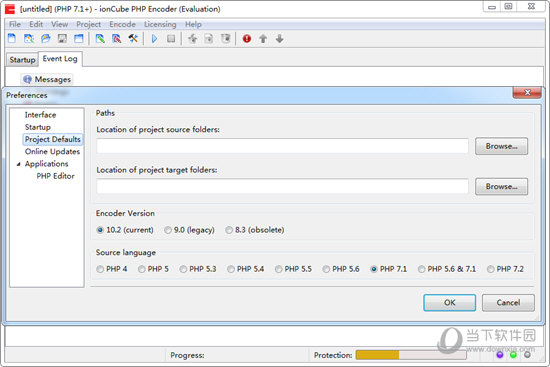Choose PHP 5.3 source language
This screenshot has width=550, height=367.
tap(198, 269)
